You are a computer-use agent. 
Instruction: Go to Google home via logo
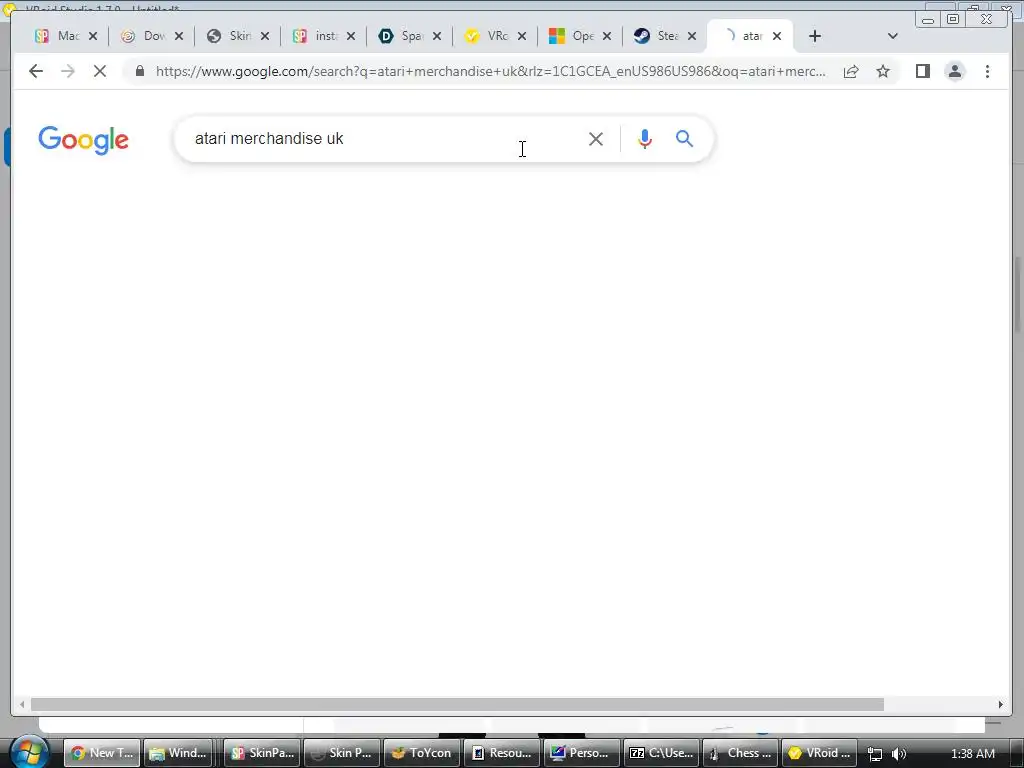[x=84, y=140]
